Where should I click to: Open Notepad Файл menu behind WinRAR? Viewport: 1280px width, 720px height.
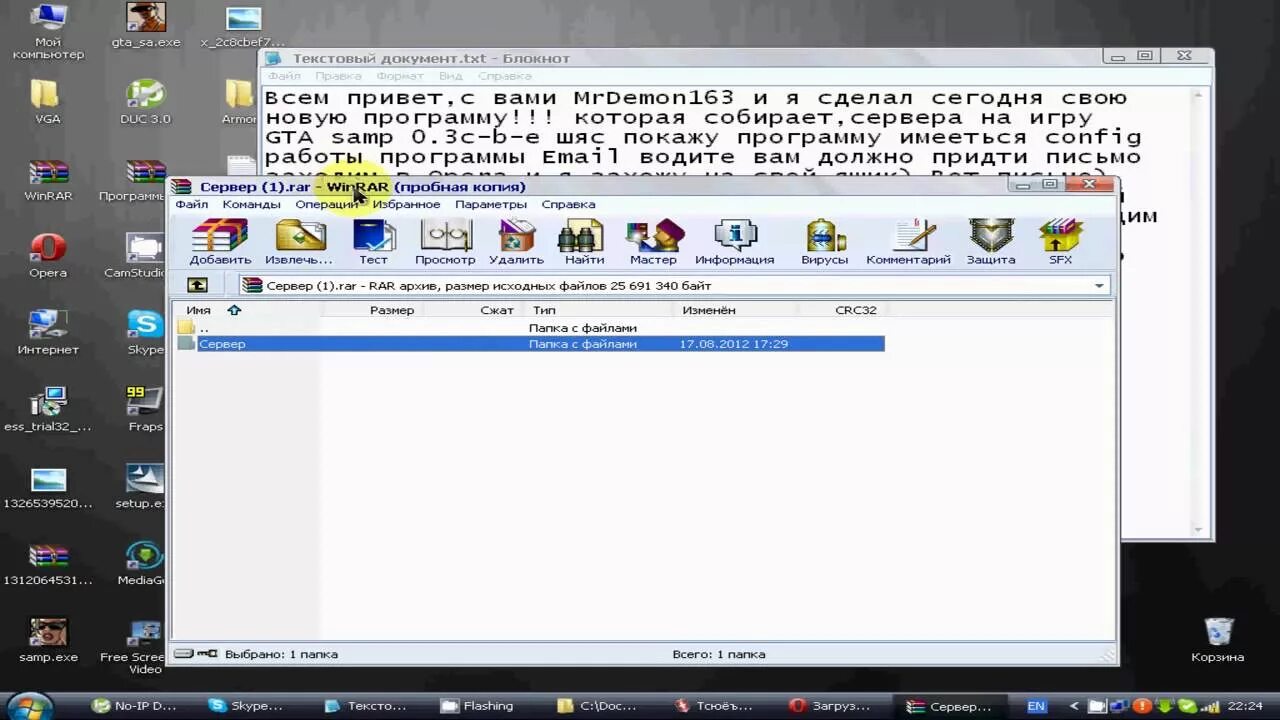tap(284, 76)
